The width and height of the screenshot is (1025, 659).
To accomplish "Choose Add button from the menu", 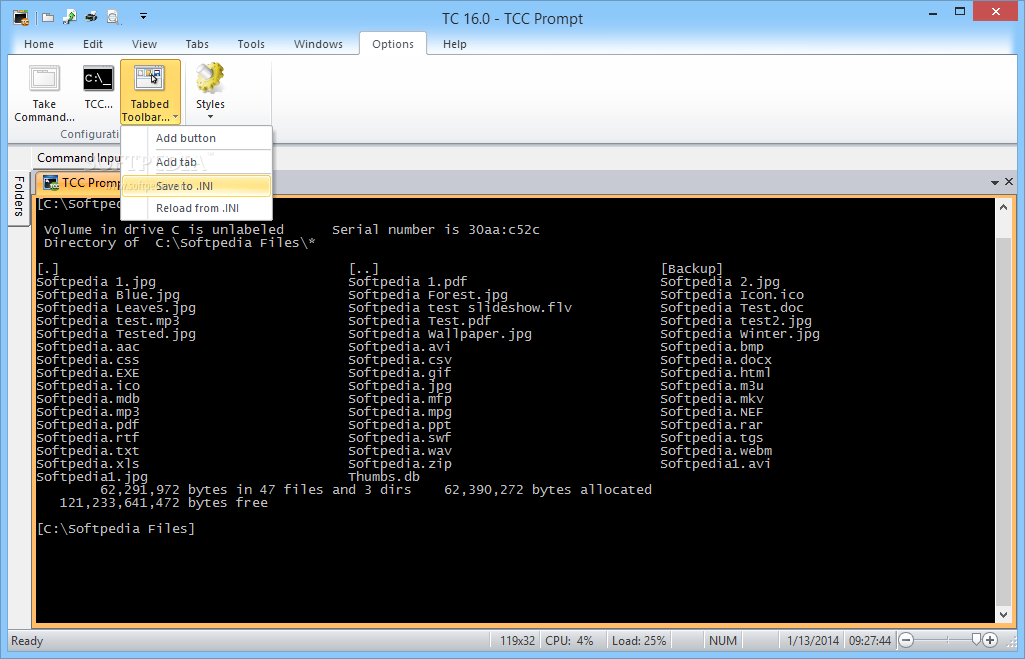I will pyautogui.click(x=196, y=138).
